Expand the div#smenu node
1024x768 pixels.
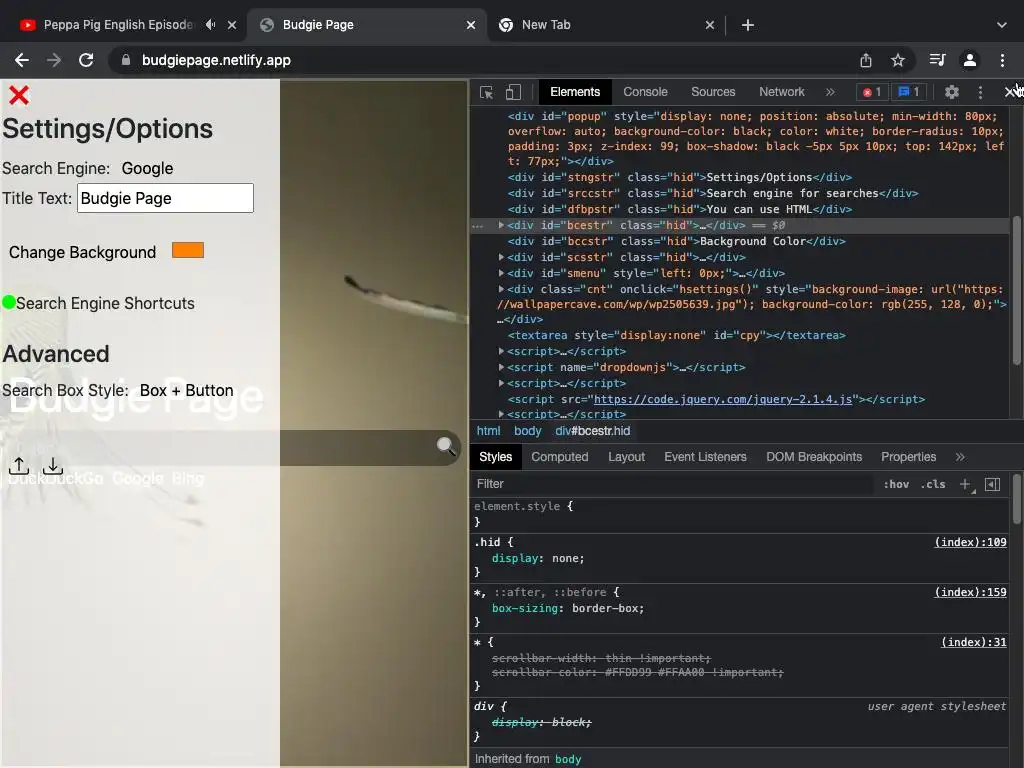tap(501, 273)
